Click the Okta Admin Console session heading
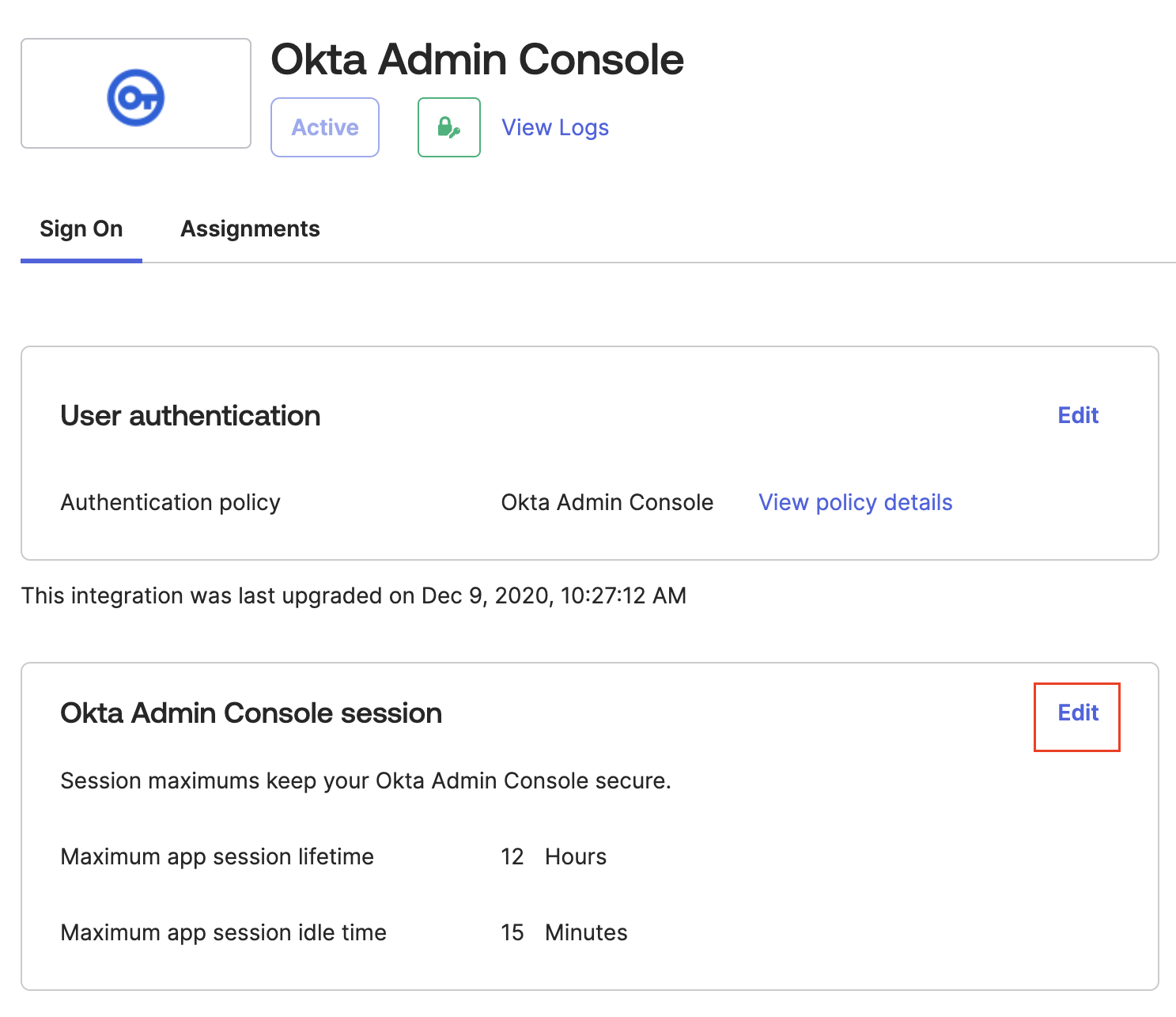Image resolution: width=1176 pixels, height=1017 pixels. coord(251,713)
